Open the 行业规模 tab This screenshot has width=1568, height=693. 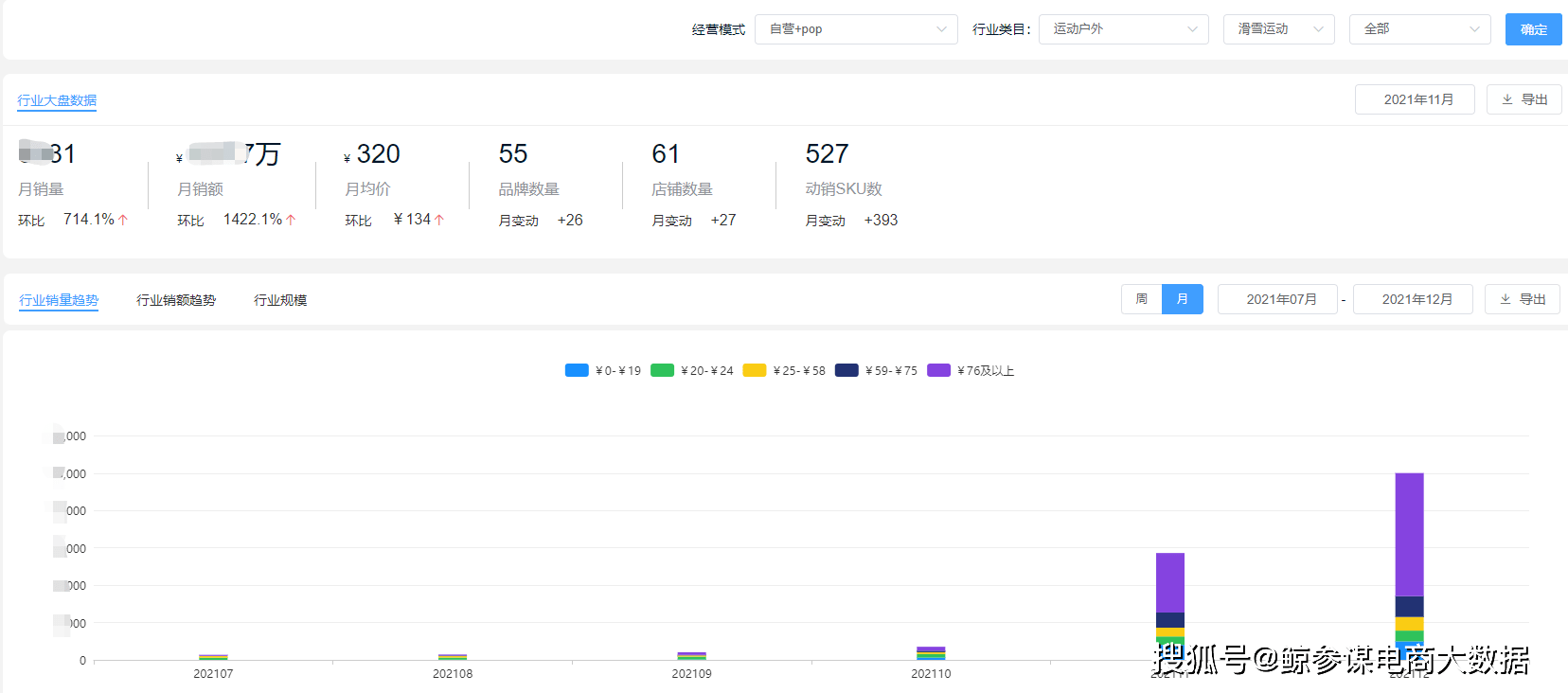[280, 300]
